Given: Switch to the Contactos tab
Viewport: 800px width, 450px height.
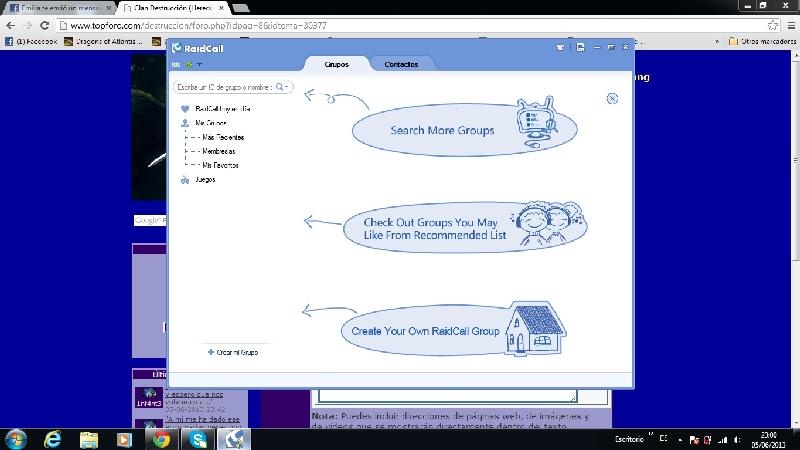Looking at the screenshot, I should [x=401, y=64].
